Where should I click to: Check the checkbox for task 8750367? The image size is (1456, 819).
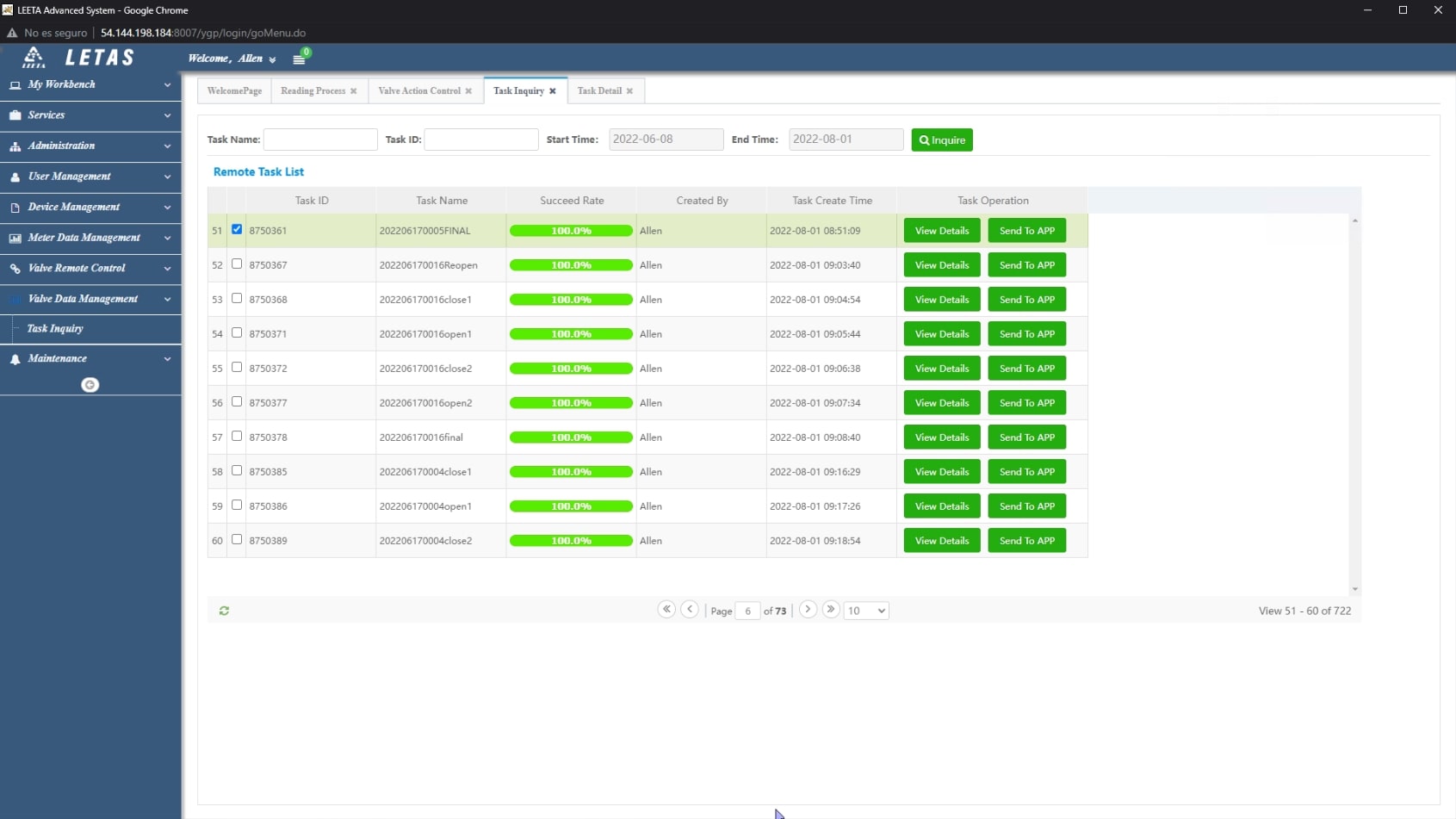(237, 264)
